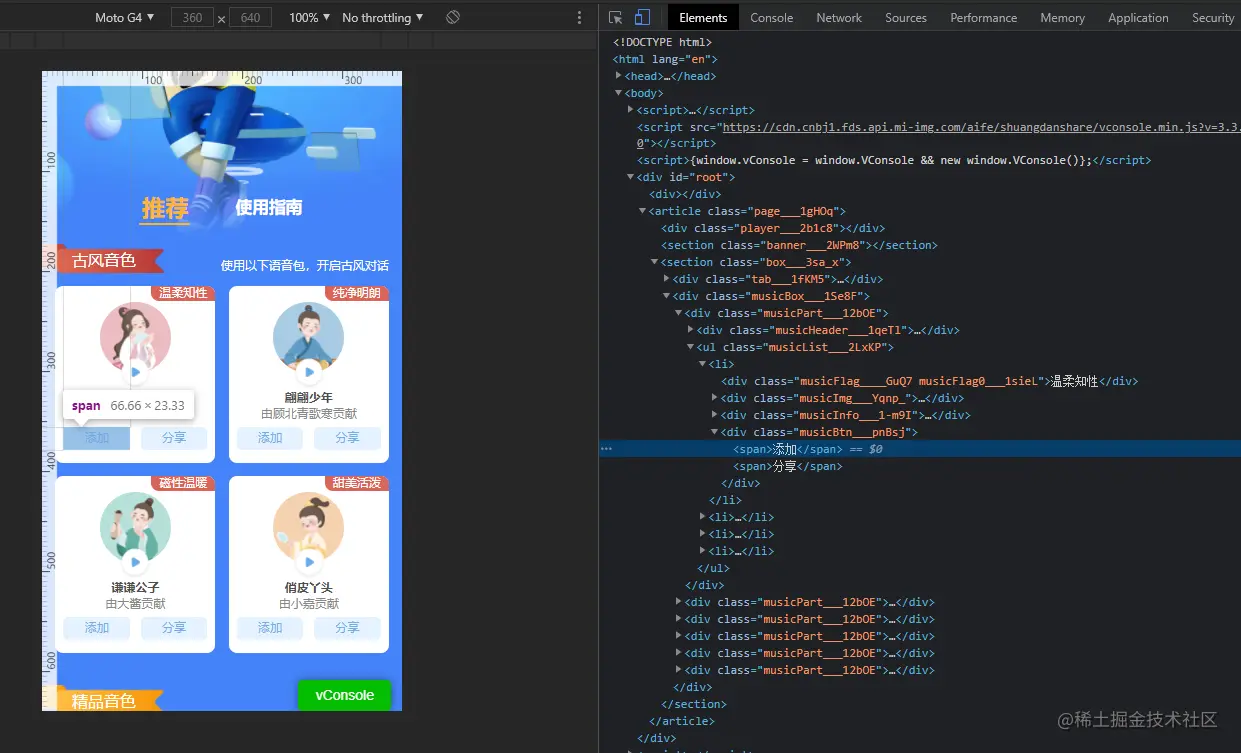The height and width of the screenshot is (753, 1241).
Task: Select the 推荐 tab in page
Action: [165, 208]
